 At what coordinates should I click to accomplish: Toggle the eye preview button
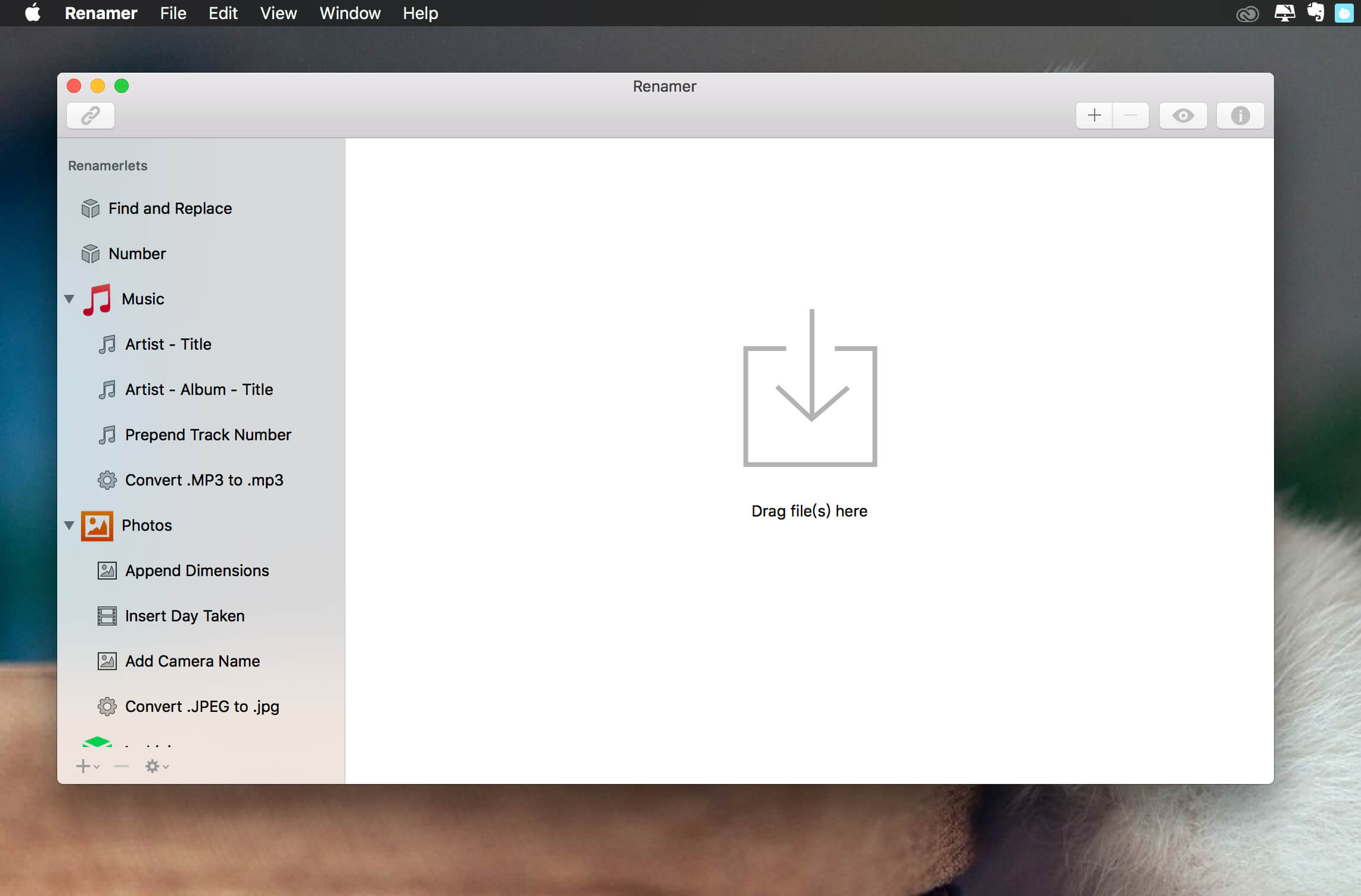pos(1183,116)
